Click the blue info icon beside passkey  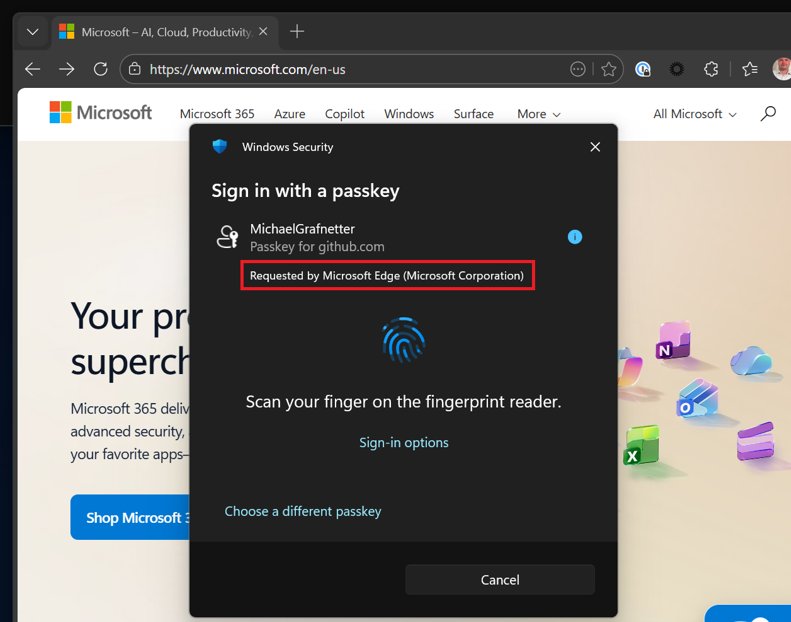coord(575,237)
